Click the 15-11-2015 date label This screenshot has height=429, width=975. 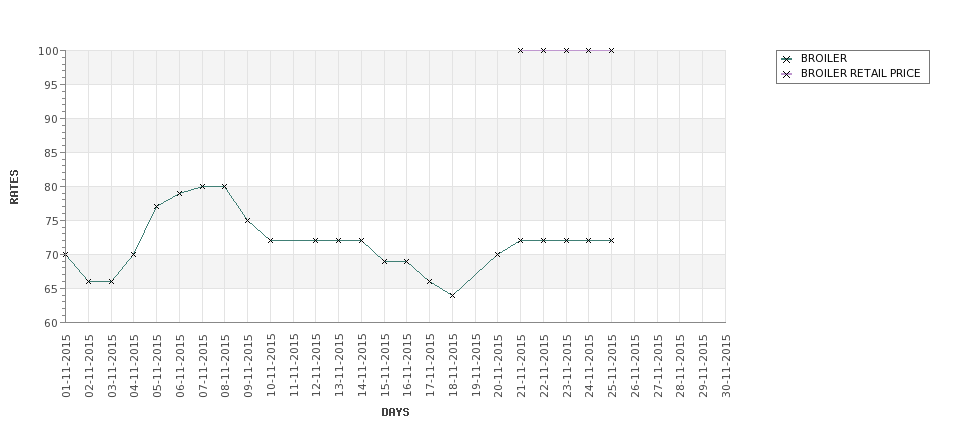[x=385, y=366]
